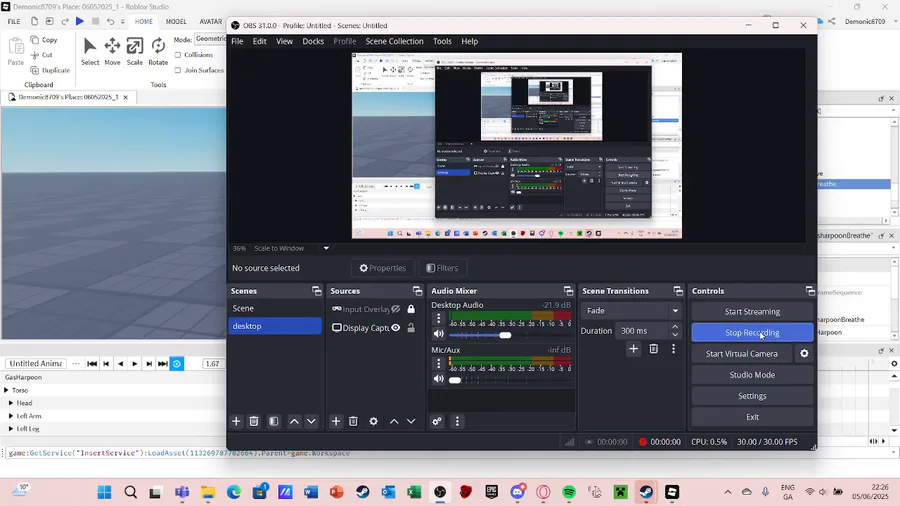This screenshot has width=900, height=506.
Task: Add a source with Sources plus icon
Action: coord(336,421)
